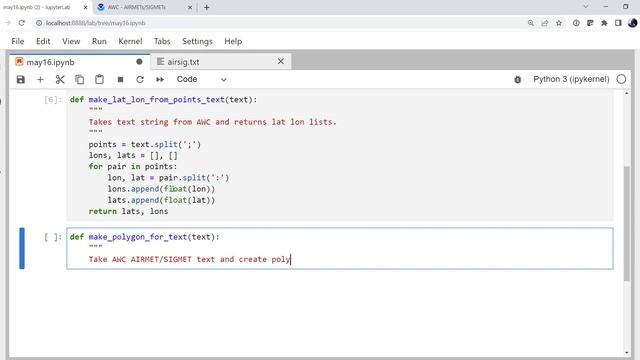Click the scrollbar up arrow
This screenshot has height=360, width=640.
[627, 93]
